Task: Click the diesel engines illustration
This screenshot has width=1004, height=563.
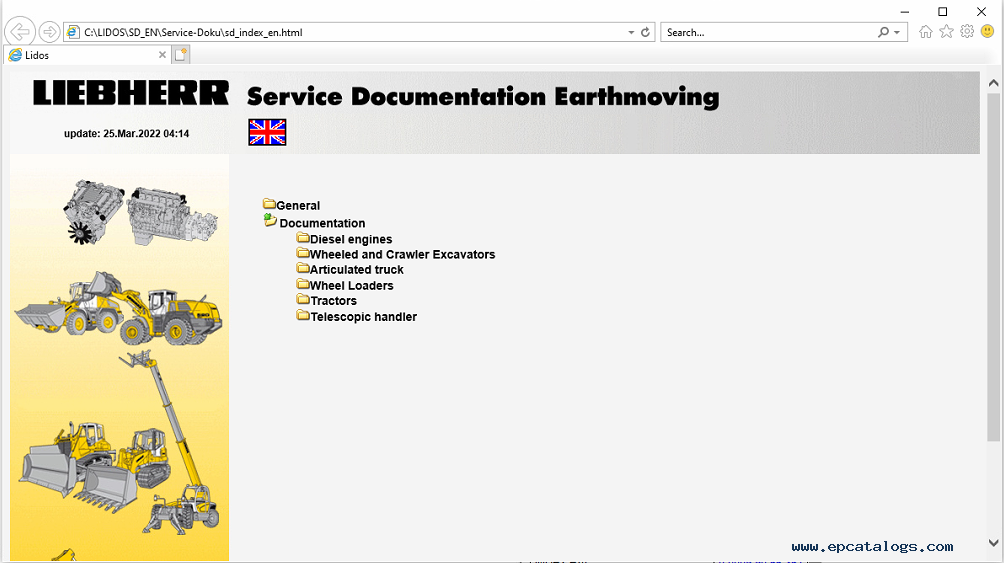Action: click(140, 212)
